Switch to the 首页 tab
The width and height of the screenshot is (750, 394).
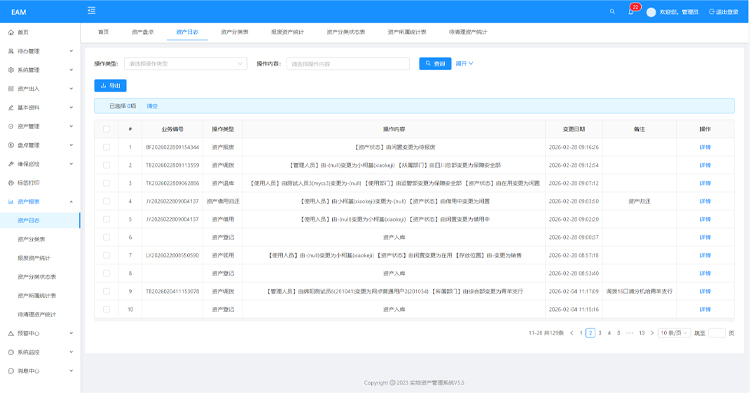click(103, 32)
